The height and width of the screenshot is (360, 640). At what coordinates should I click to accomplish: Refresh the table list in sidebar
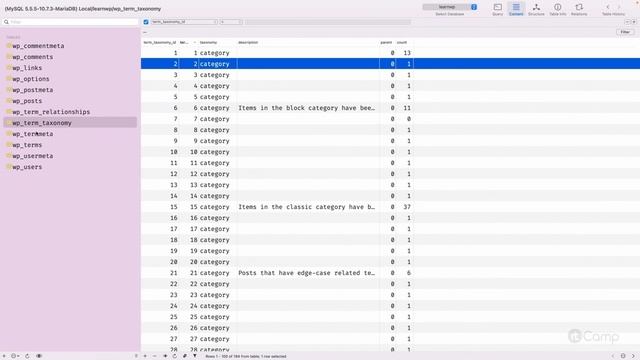point(27,356)
